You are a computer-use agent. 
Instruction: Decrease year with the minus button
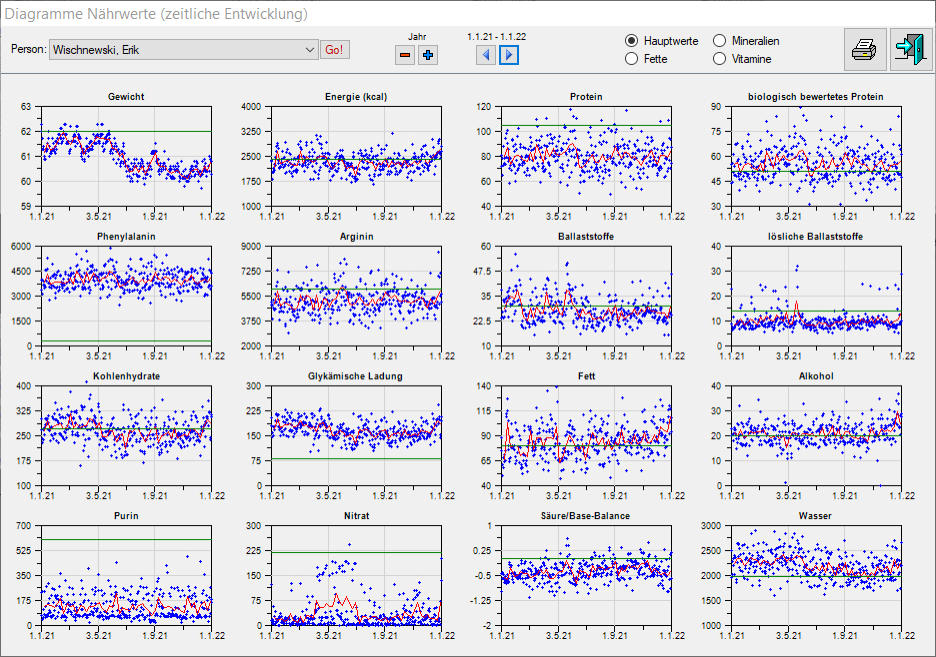[x=405, y=55]
